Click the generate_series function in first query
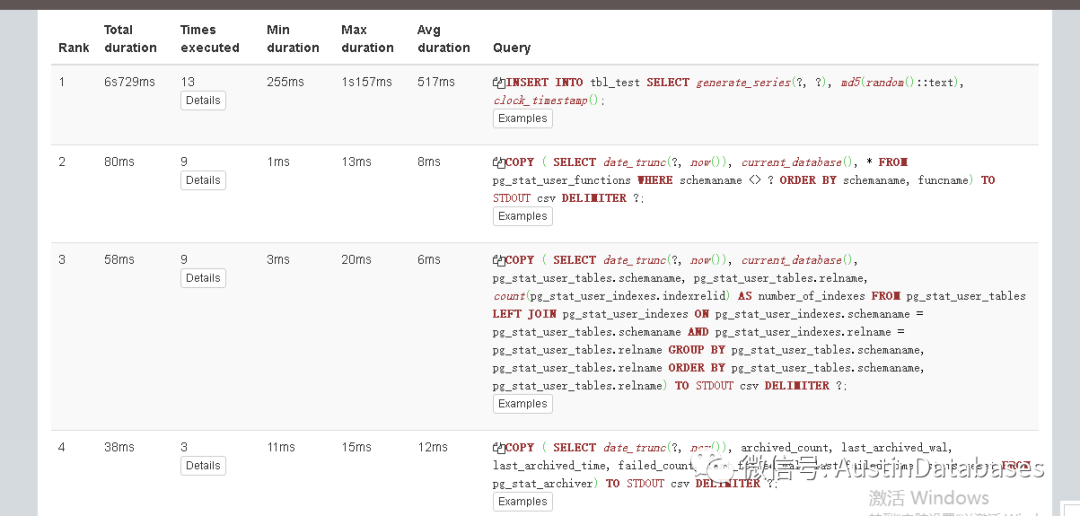This screenshot has height=516, width=1080. (743, 82)
